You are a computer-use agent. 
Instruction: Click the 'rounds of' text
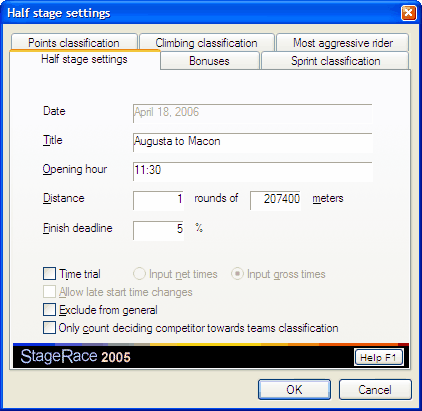216,198
